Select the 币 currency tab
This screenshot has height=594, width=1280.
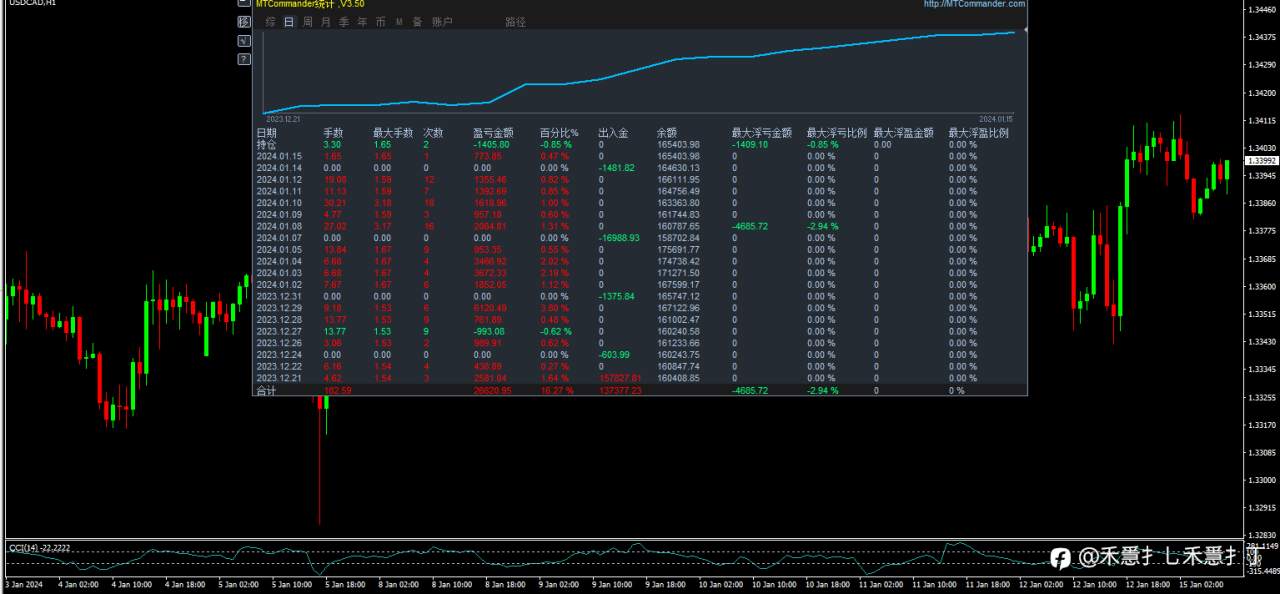click(x=381, y=22)
